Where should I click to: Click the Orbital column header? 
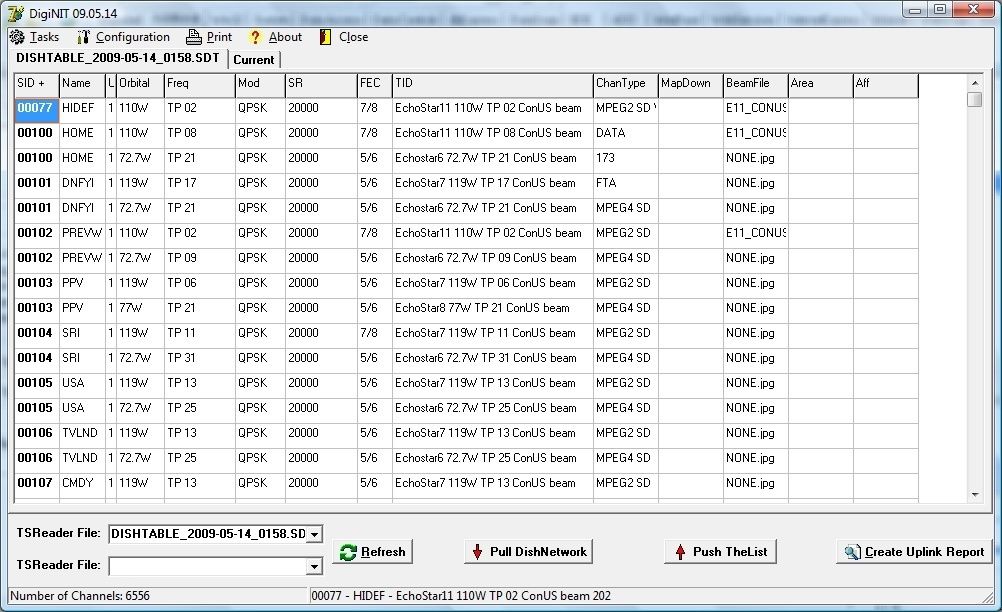tap(140, 86)
